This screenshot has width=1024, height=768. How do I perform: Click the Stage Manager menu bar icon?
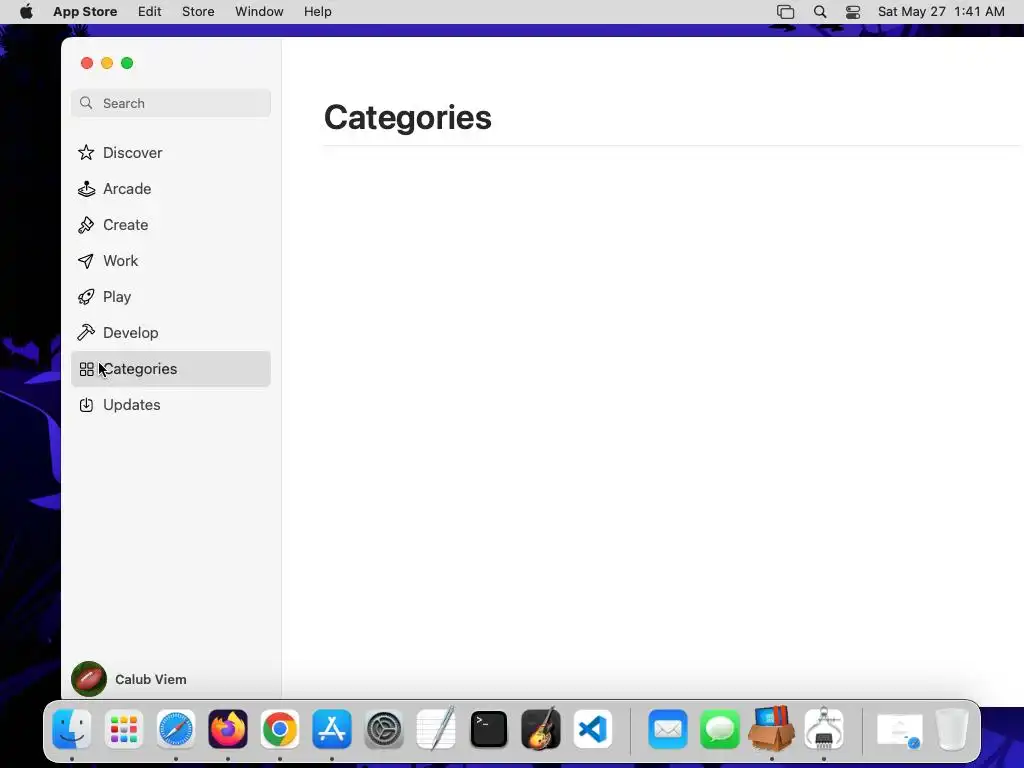tap(785, 12)
